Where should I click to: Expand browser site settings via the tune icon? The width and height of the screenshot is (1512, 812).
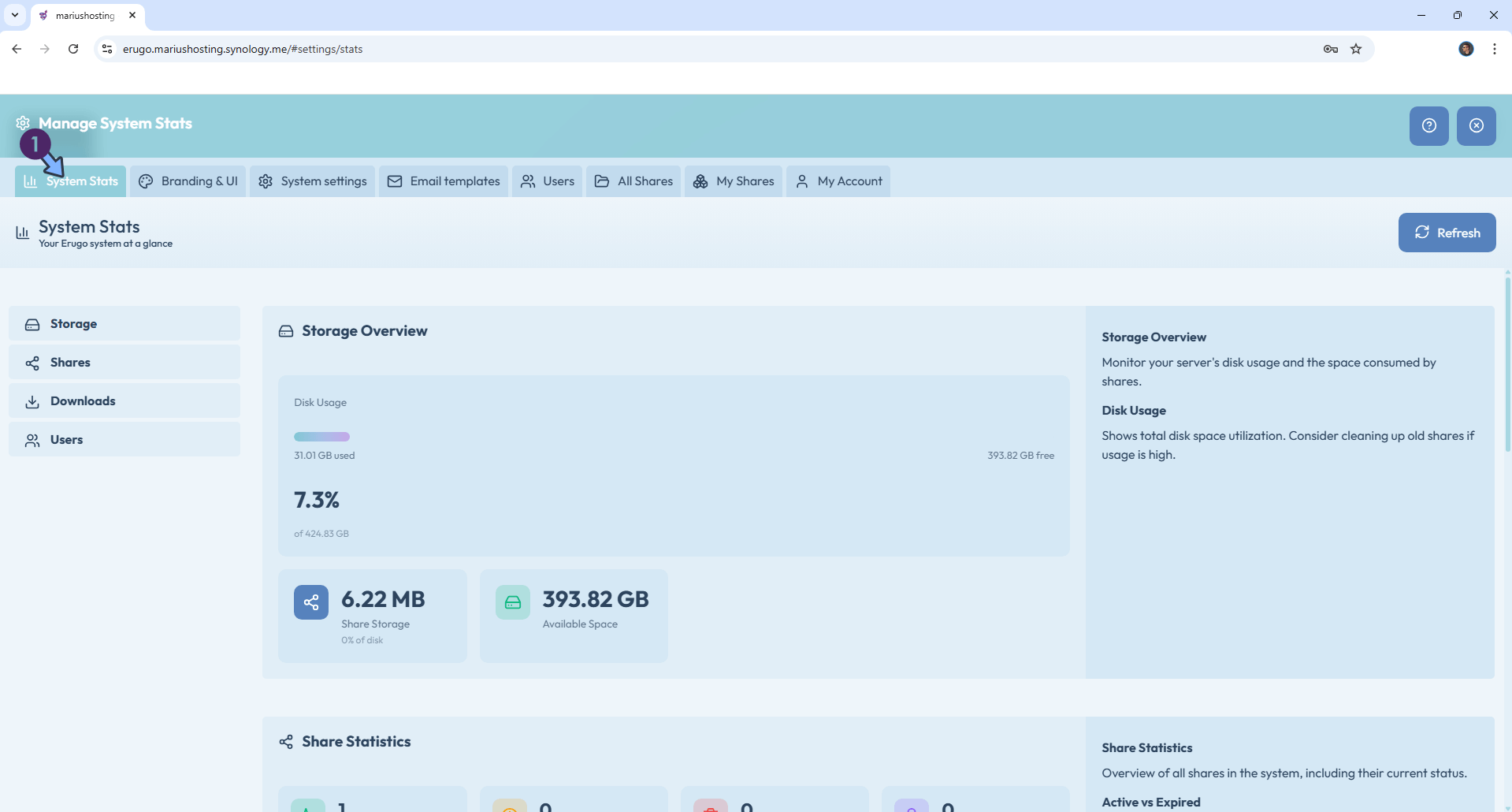tap(106, 49)
